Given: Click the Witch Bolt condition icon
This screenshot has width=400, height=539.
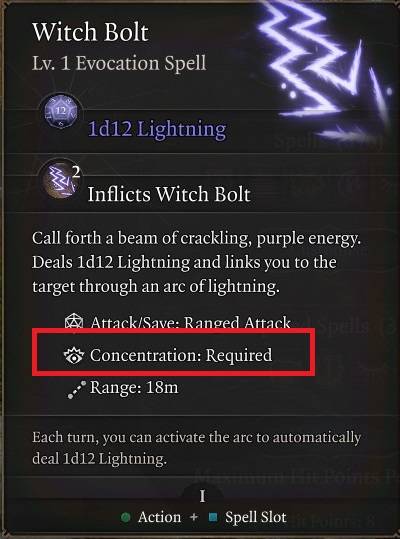Looking at the screenshot, I should (x=61, y=180).
